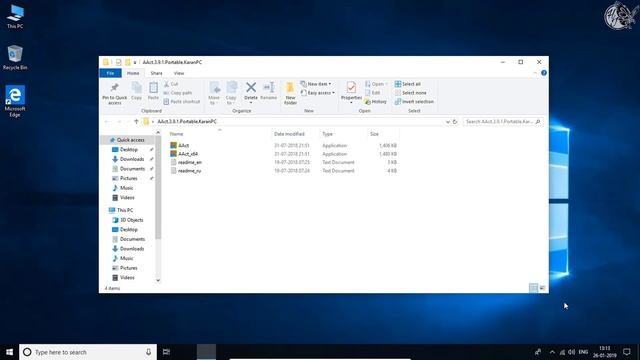Click Copy path in ribbon
This screenshot has height=360, width=640.
point(178,93)
